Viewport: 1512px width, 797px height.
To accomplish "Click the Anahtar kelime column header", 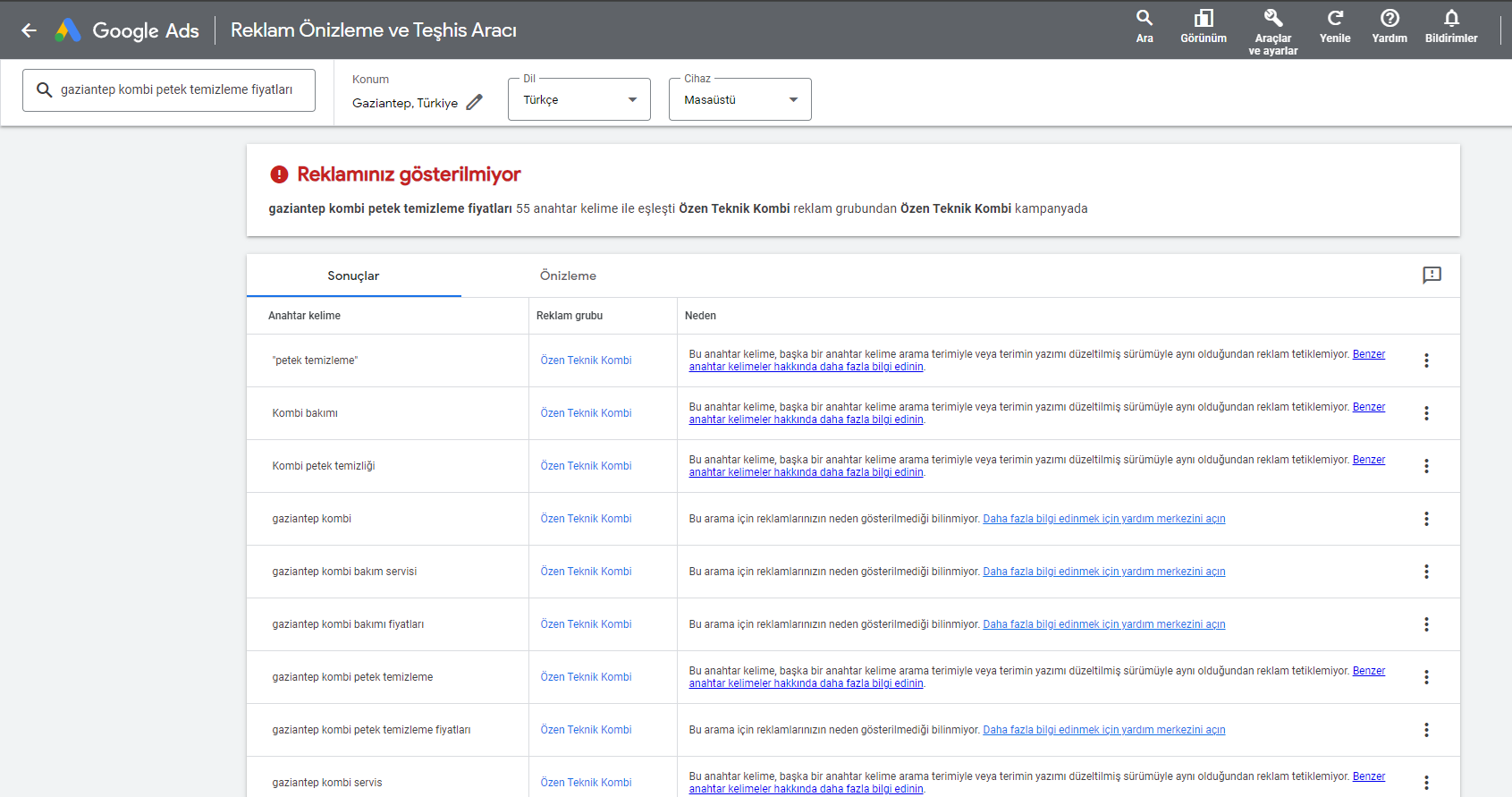I will 304,316.
